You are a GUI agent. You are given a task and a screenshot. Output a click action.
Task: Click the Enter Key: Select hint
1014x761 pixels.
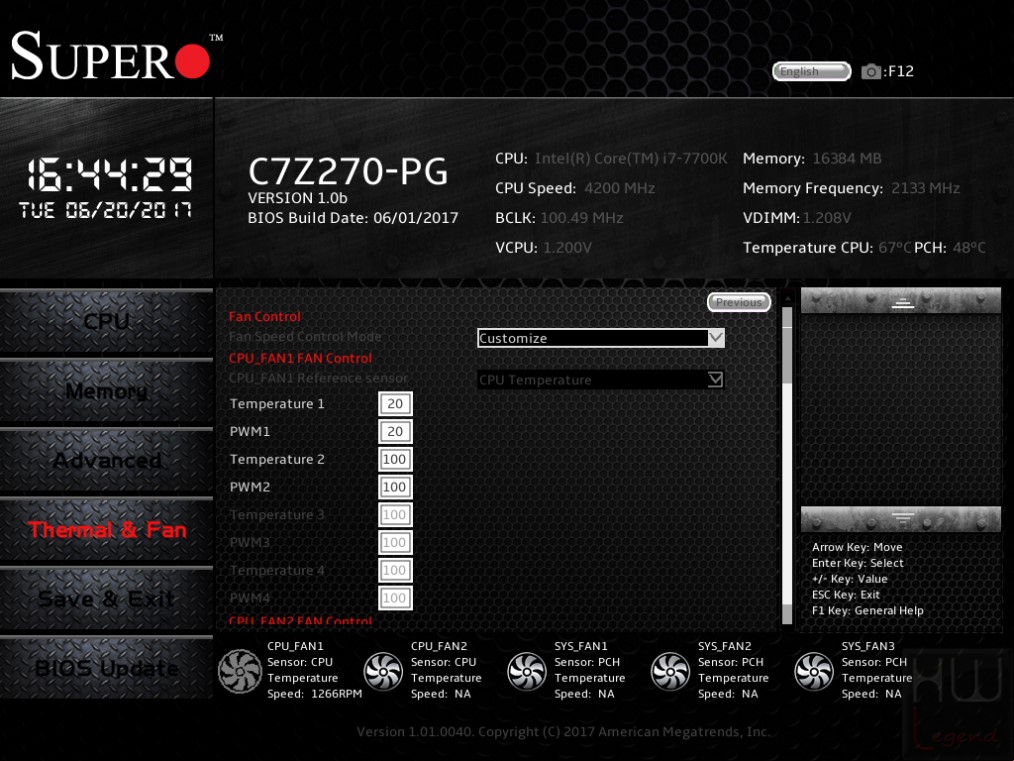click(858, 563)
